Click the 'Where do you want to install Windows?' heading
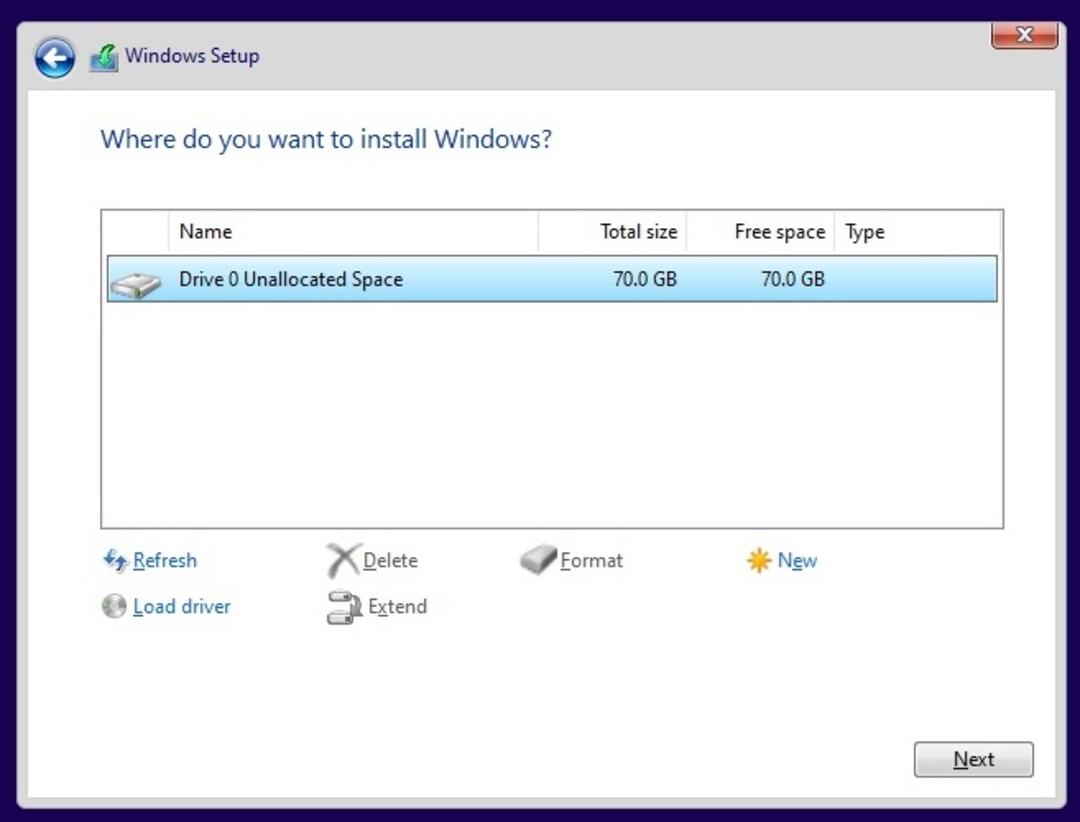This screenshot has height=822, width=1080. tap(326, 139)
